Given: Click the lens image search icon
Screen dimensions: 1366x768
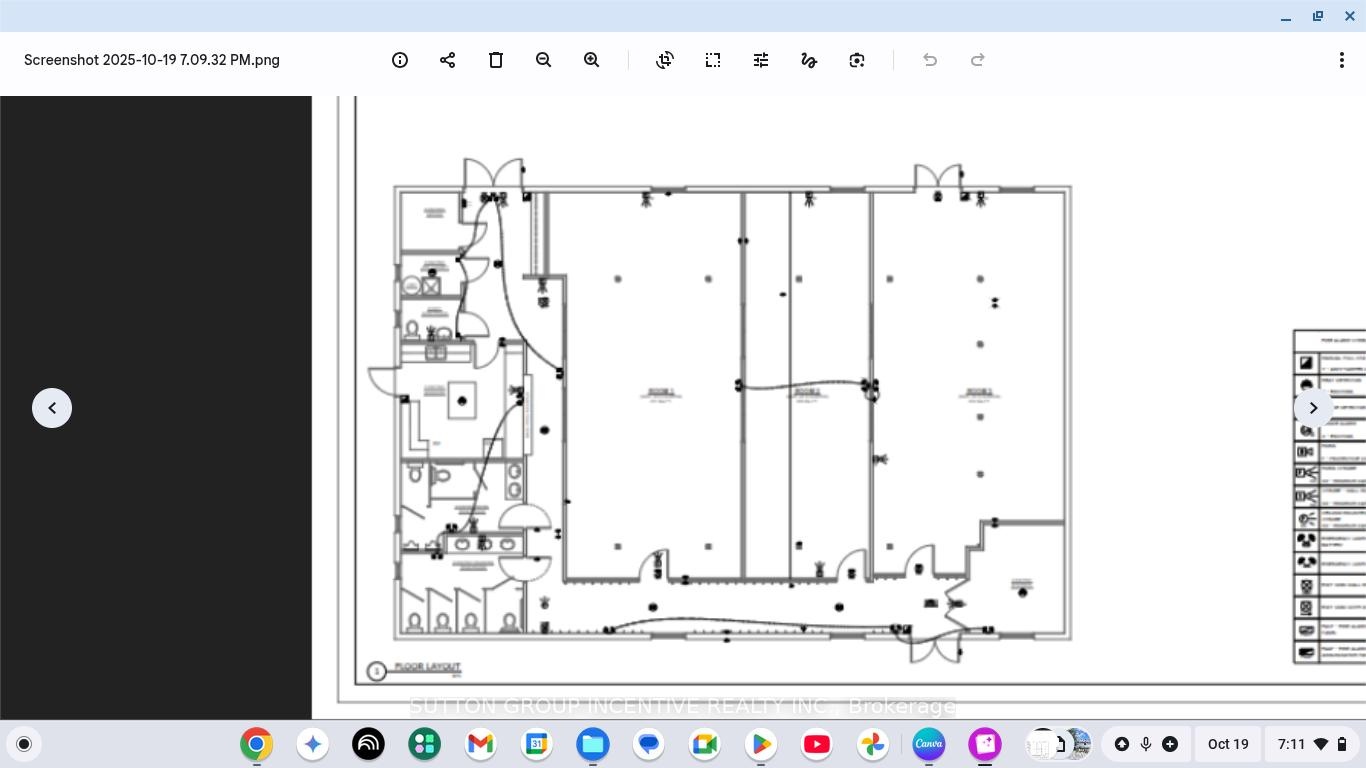Looking at the screenshot, I should pos(857,60).
